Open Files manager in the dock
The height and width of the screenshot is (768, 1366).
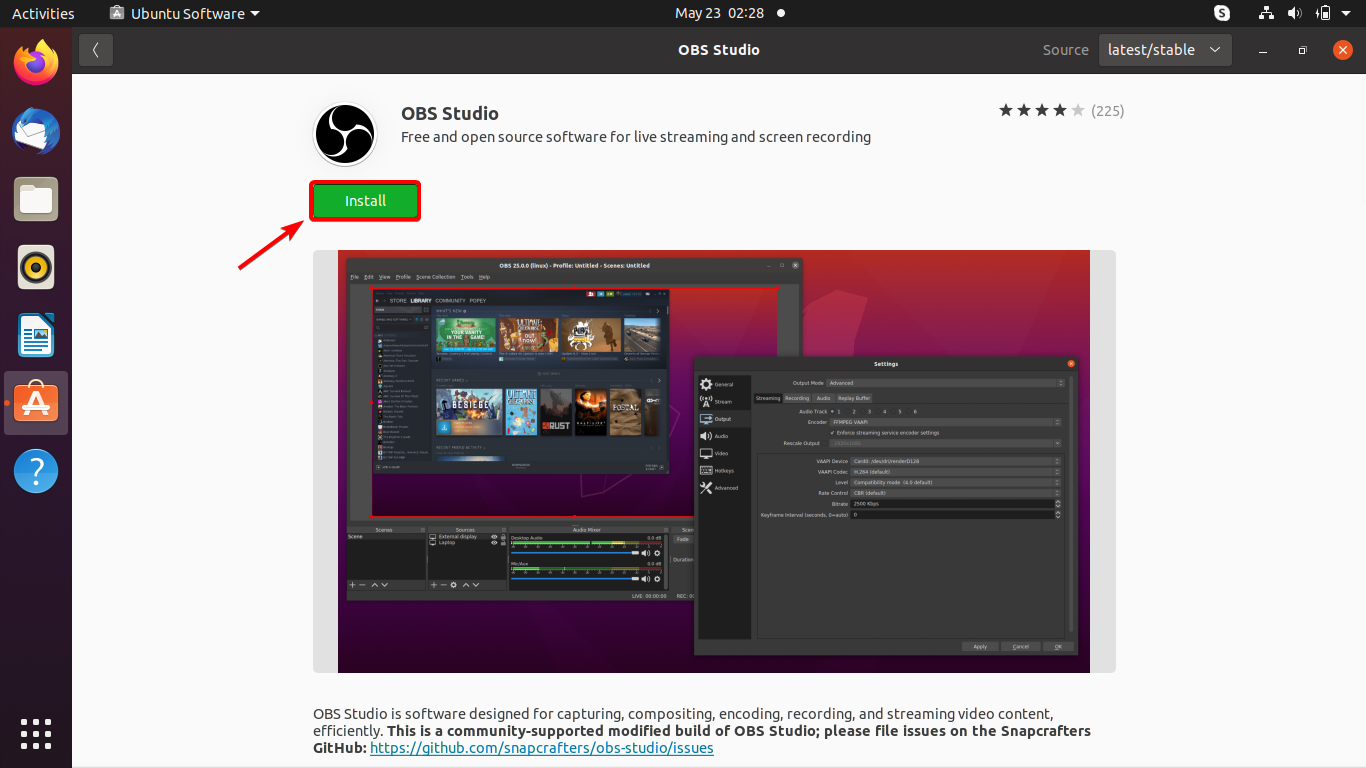pyautogui.click(x=36, y=199)
